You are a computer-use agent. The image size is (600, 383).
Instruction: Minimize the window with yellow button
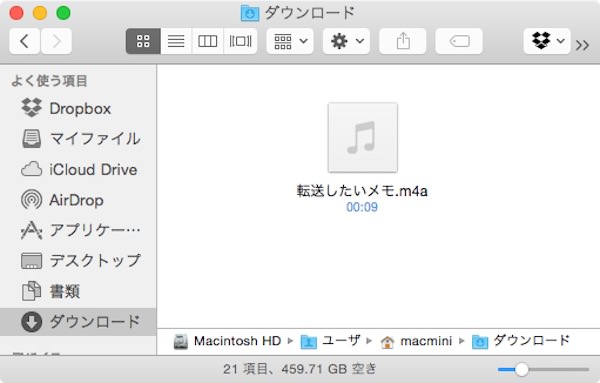pos(40,13)
